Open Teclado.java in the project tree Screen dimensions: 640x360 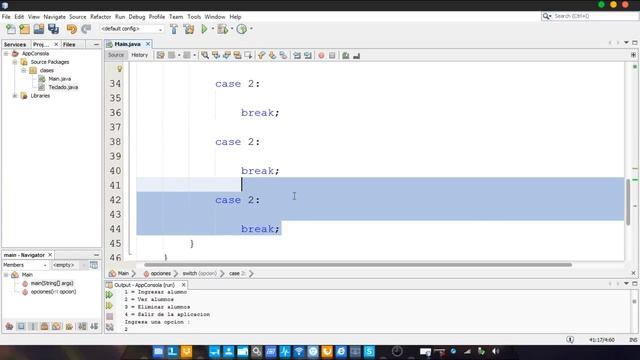[63, 87]
